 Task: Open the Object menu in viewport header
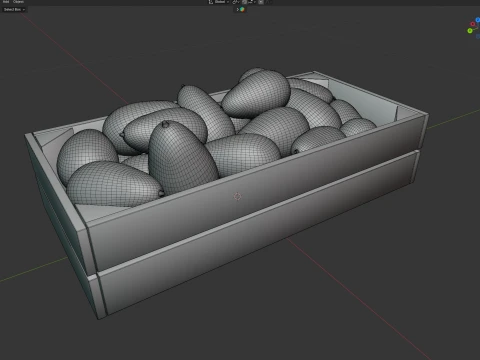pyautogui.click(x=18, y=2)
